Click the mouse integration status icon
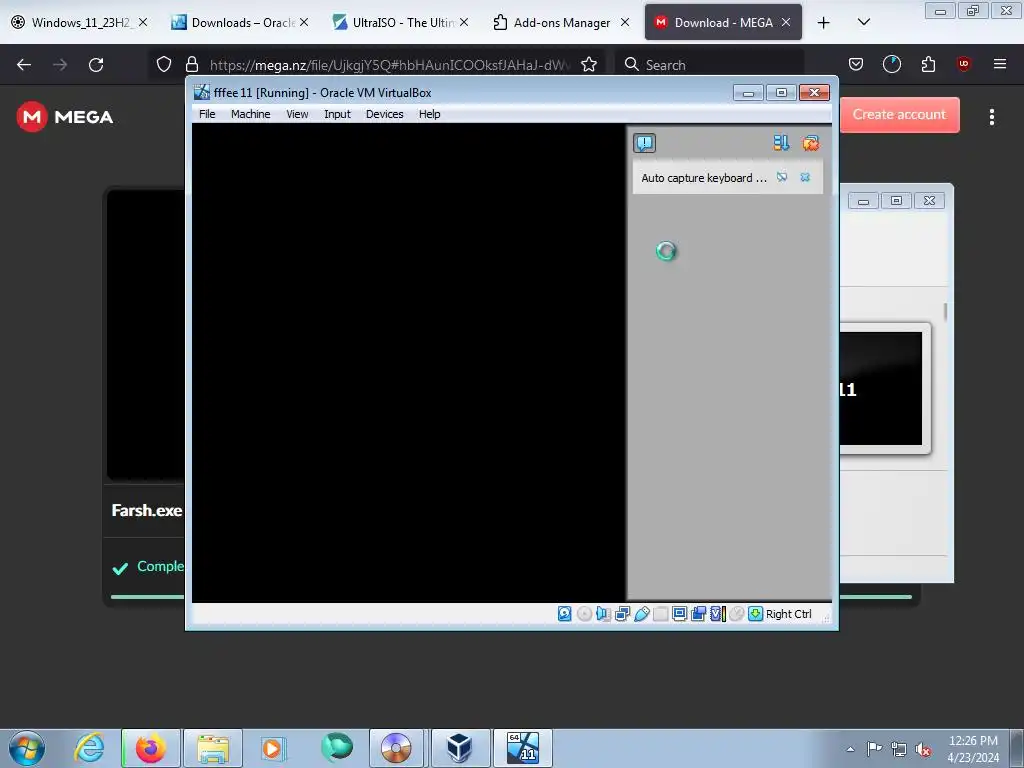Image resolution: width=1024 pixels, height=768 pixels. (737, 614)
